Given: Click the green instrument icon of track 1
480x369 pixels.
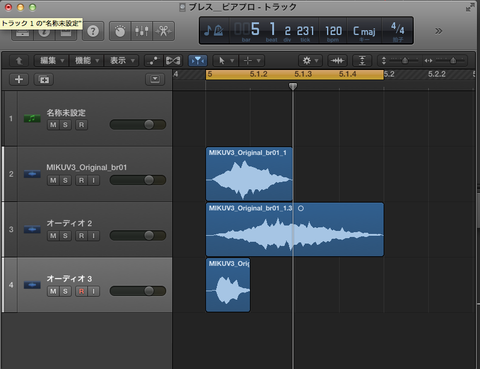Looking at the screenshot, I should (32, 118).
